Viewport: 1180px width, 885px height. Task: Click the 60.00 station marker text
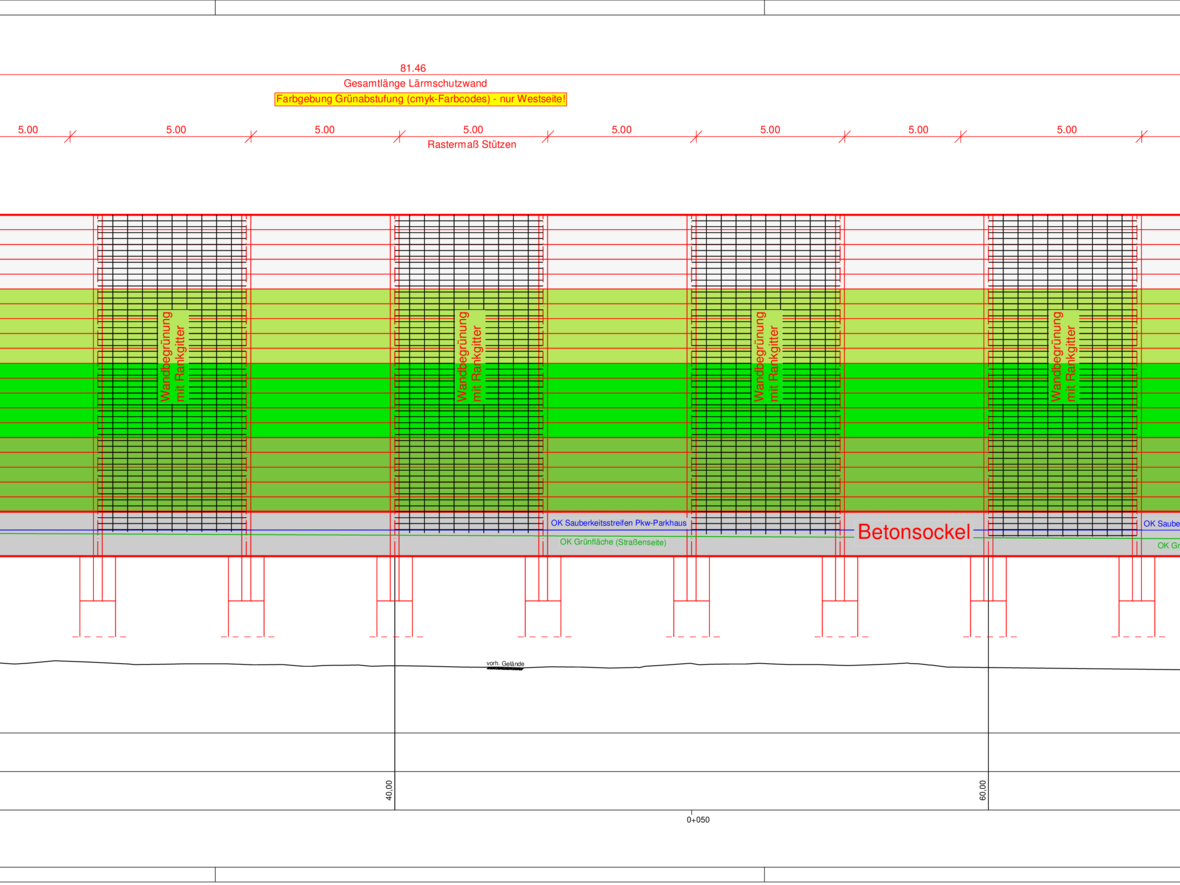coord(982,791)
